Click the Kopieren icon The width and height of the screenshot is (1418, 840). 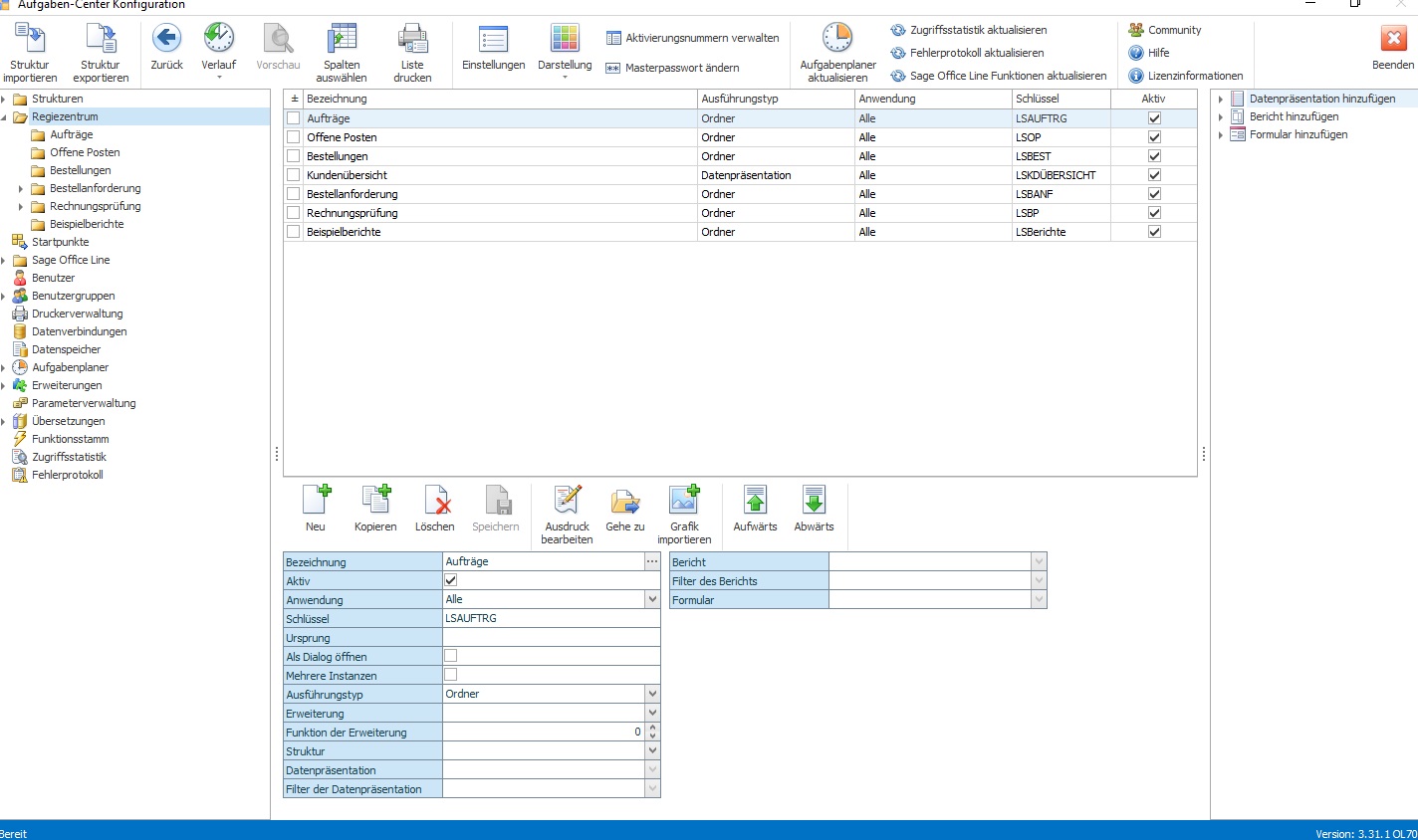click(x=375, y=501)
